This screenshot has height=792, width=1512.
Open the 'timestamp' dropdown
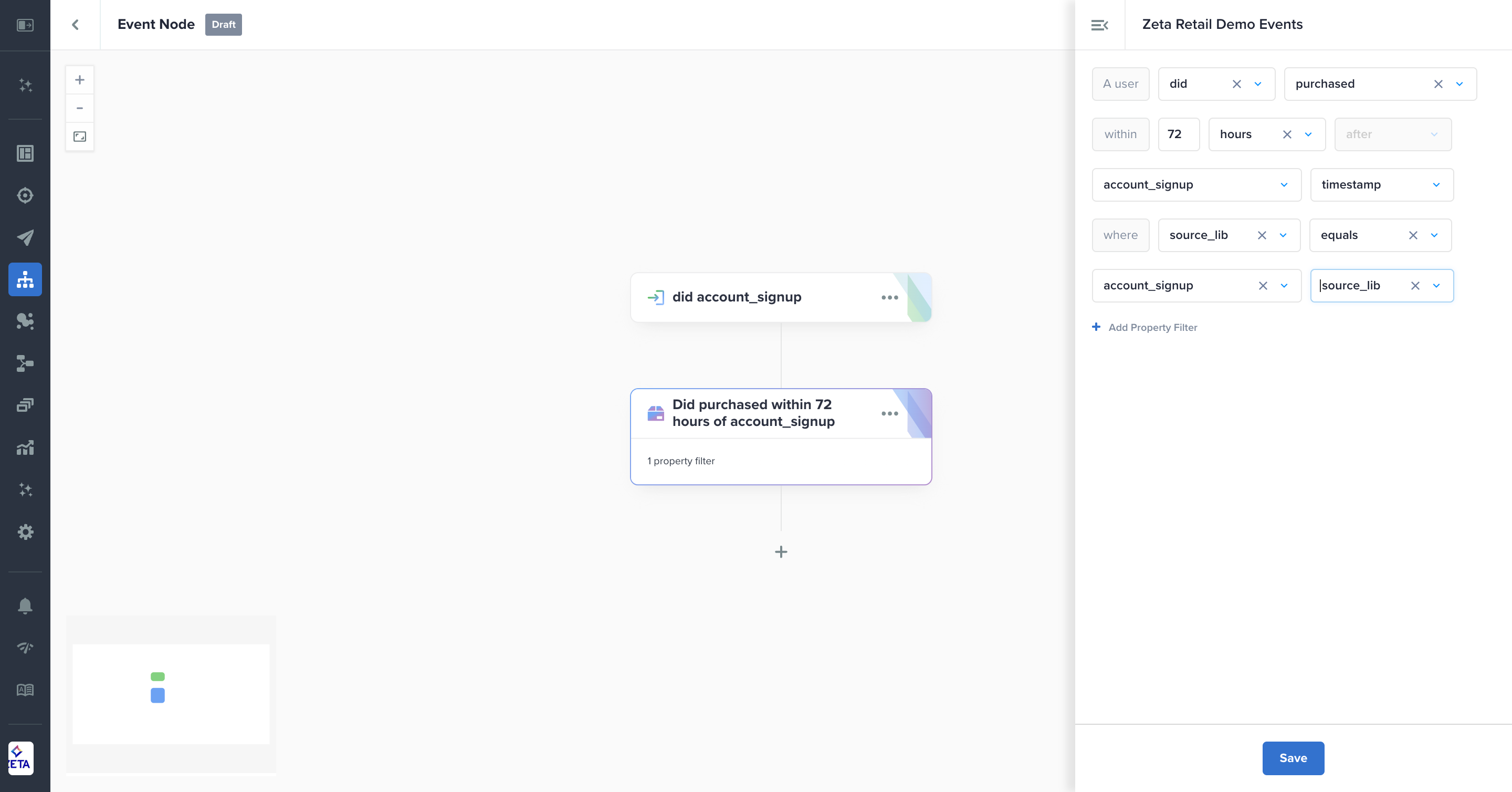(1436, 185)
